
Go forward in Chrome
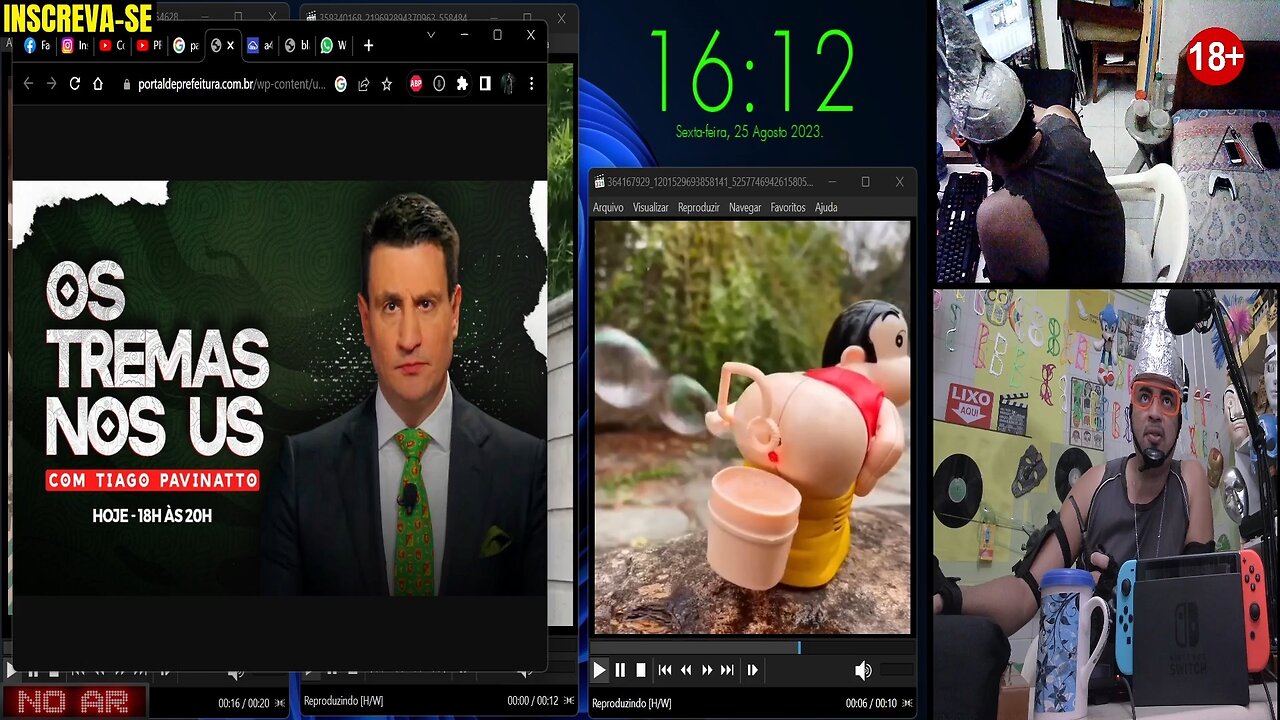point(51,84)
